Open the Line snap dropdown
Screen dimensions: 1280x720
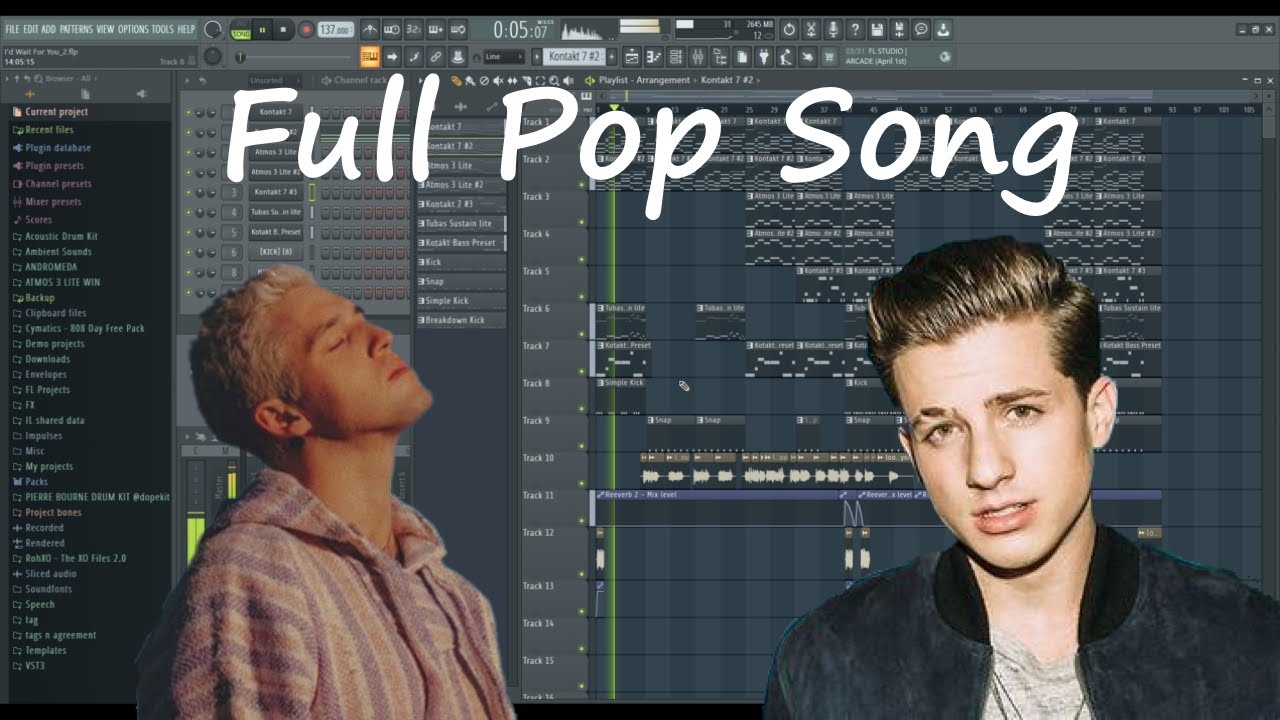coord(503,56)
